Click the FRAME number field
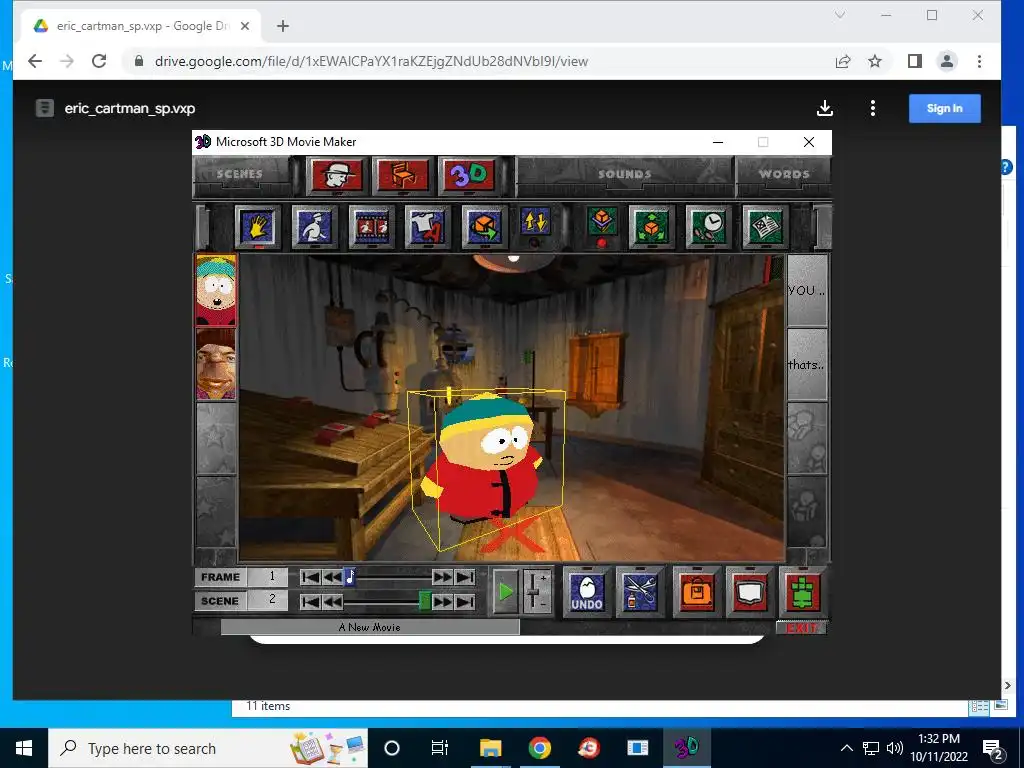The width and height of the screenshot is (1024, 768). [x=269, y=577]
